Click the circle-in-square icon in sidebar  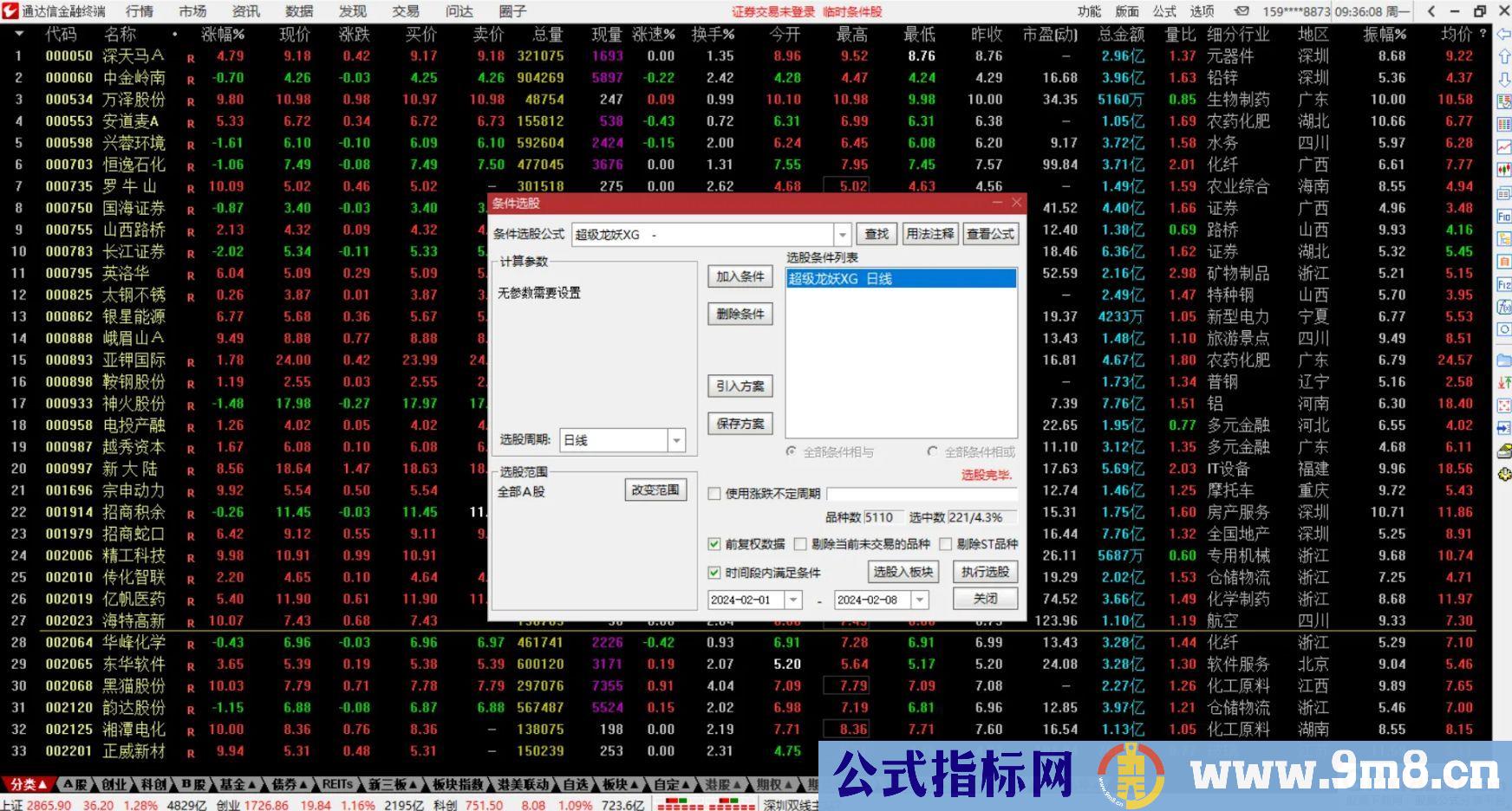coord(1504,329)
